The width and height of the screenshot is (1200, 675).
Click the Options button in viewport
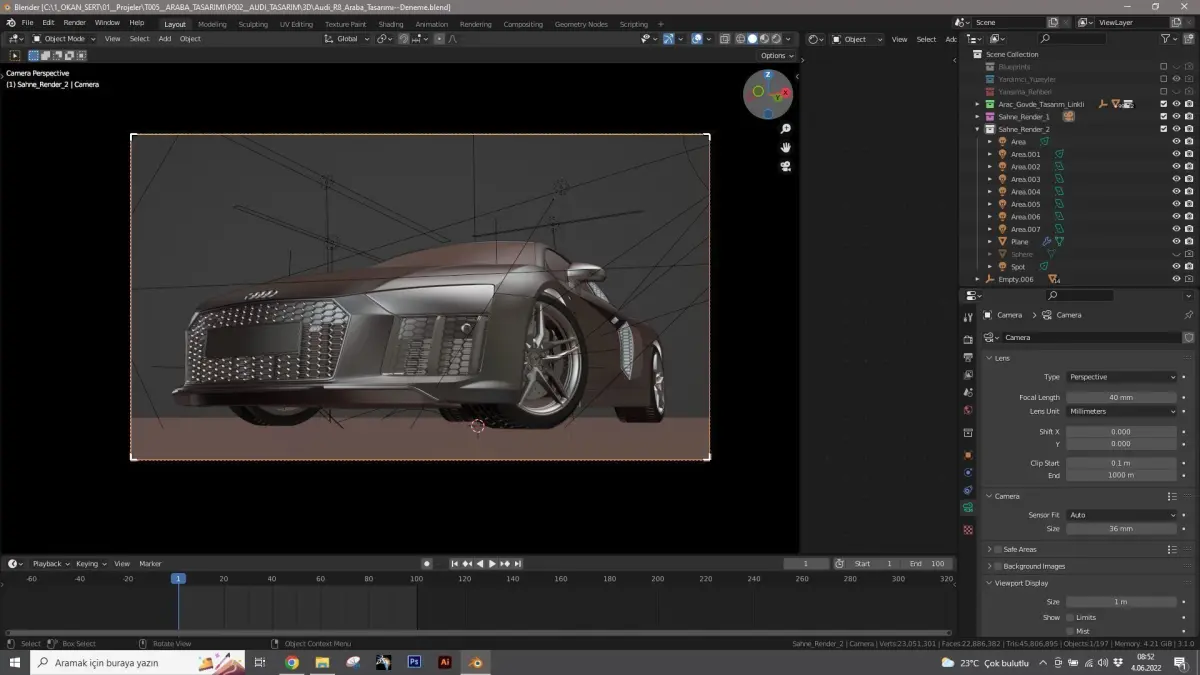(x=776, y=56)
